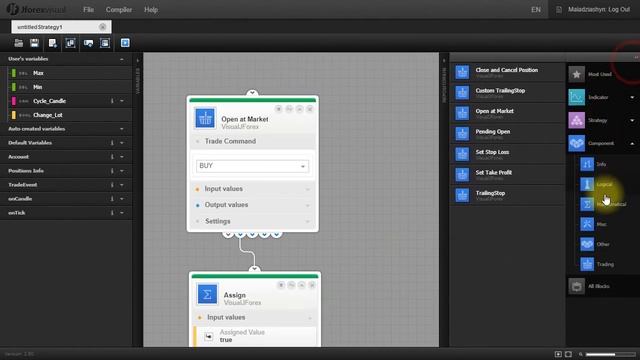
Task: Expand the onCandle section arrow
Action: (x=122, y=199)
